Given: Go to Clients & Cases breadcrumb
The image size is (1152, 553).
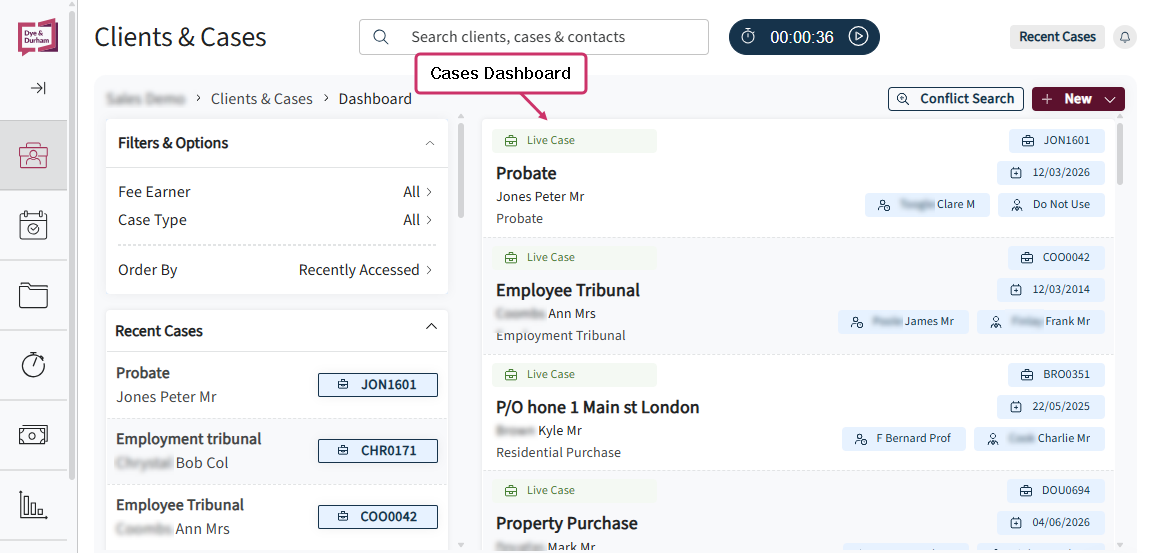Looking at the screenshot, I should (262, 98).
